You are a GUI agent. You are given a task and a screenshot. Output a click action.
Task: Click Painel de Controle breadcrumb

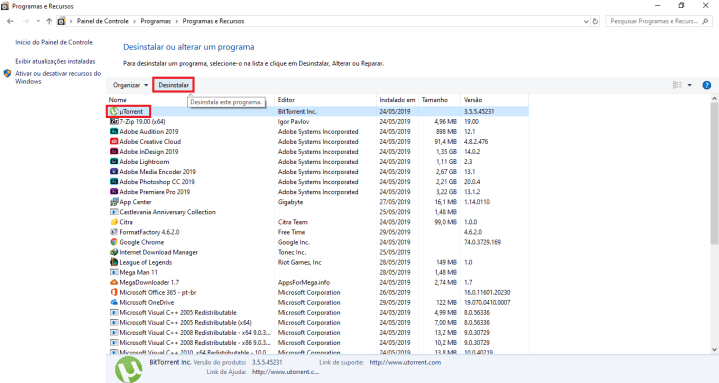click(x=103, y=21)
